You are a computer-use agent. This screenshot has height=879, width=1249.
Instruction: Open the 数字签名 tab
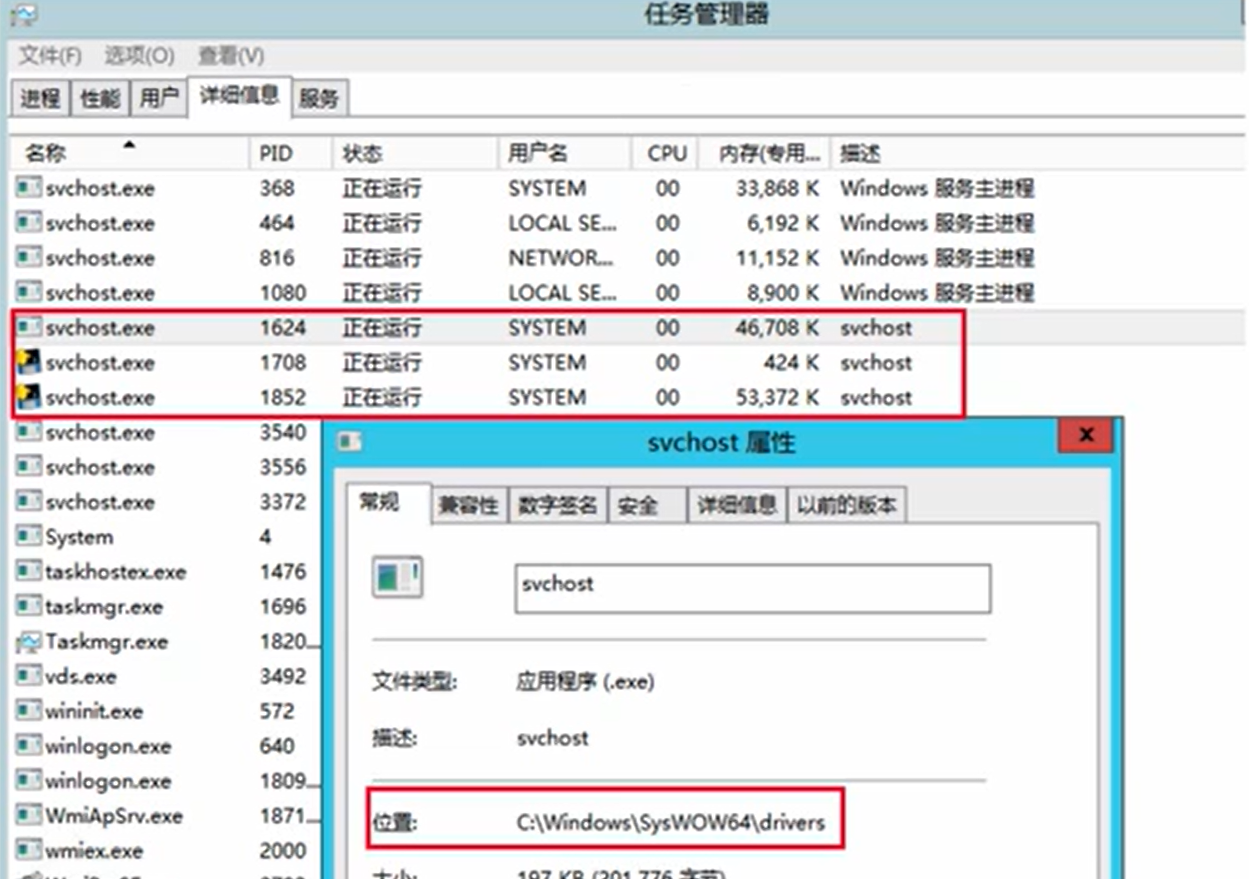pyautogui.click(x=557, y=506)
